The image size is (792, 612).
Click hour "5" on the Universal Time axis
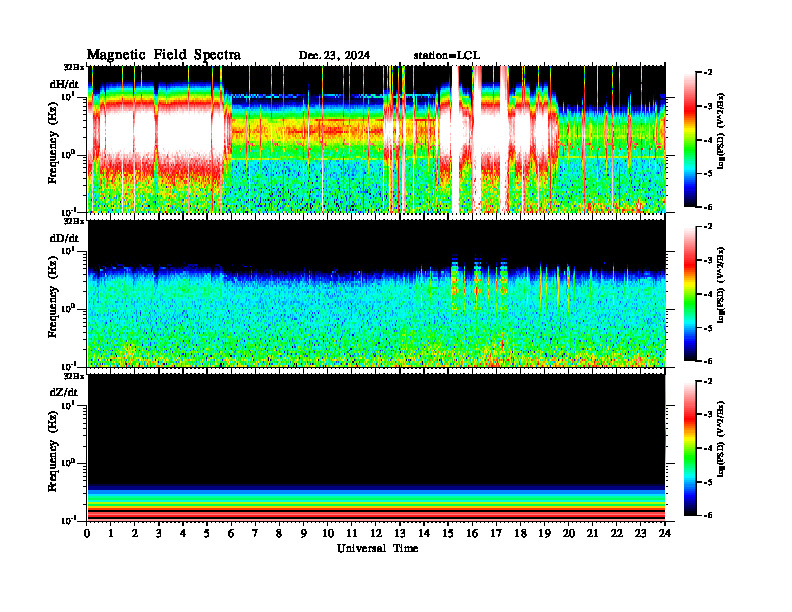[207, 534]
